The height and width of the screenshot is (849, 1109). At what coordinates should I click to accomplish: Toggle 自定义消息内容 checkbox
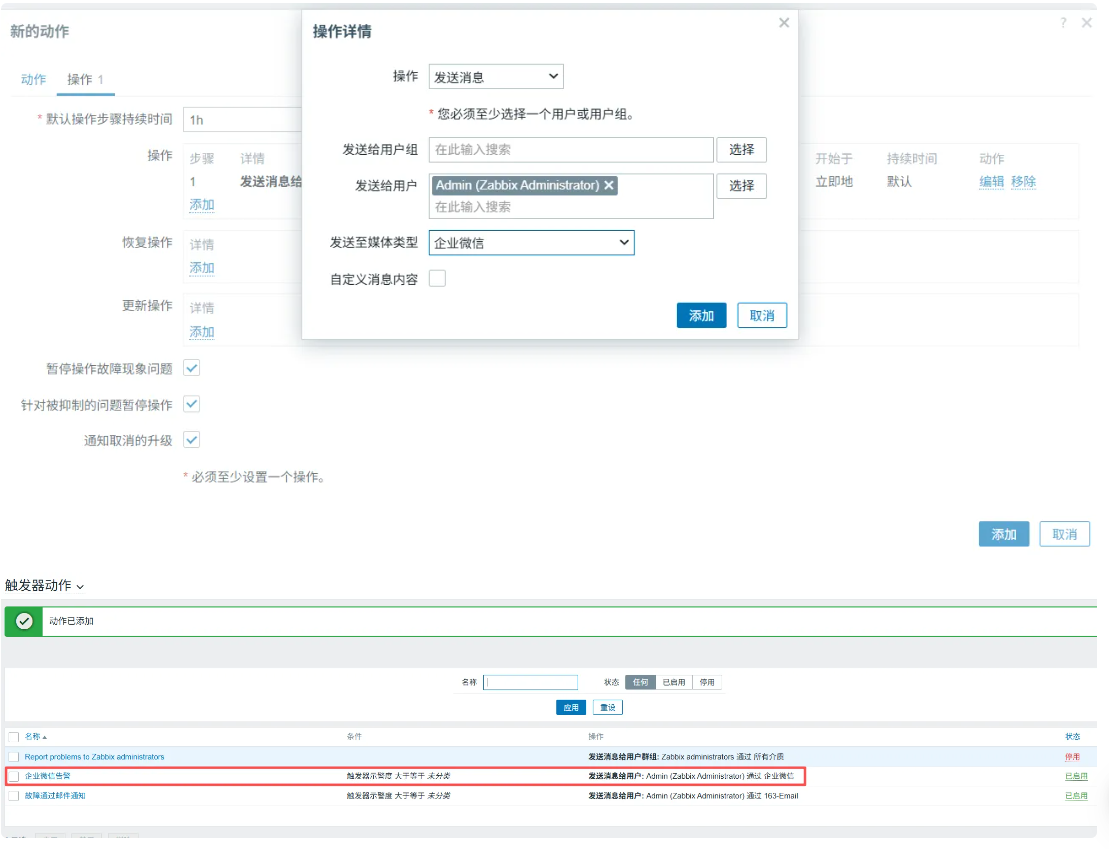[x=437, y=279]
